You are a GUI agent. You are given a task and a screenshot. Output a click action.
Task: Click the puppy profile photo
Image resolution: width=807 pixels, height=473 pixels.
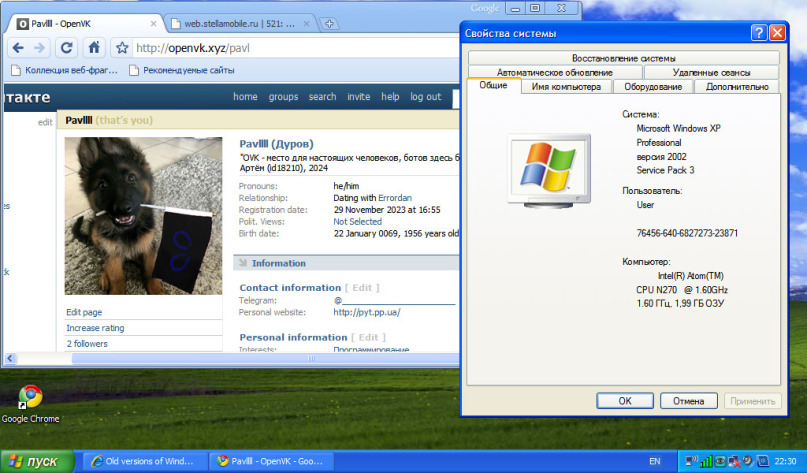[143, 216]
